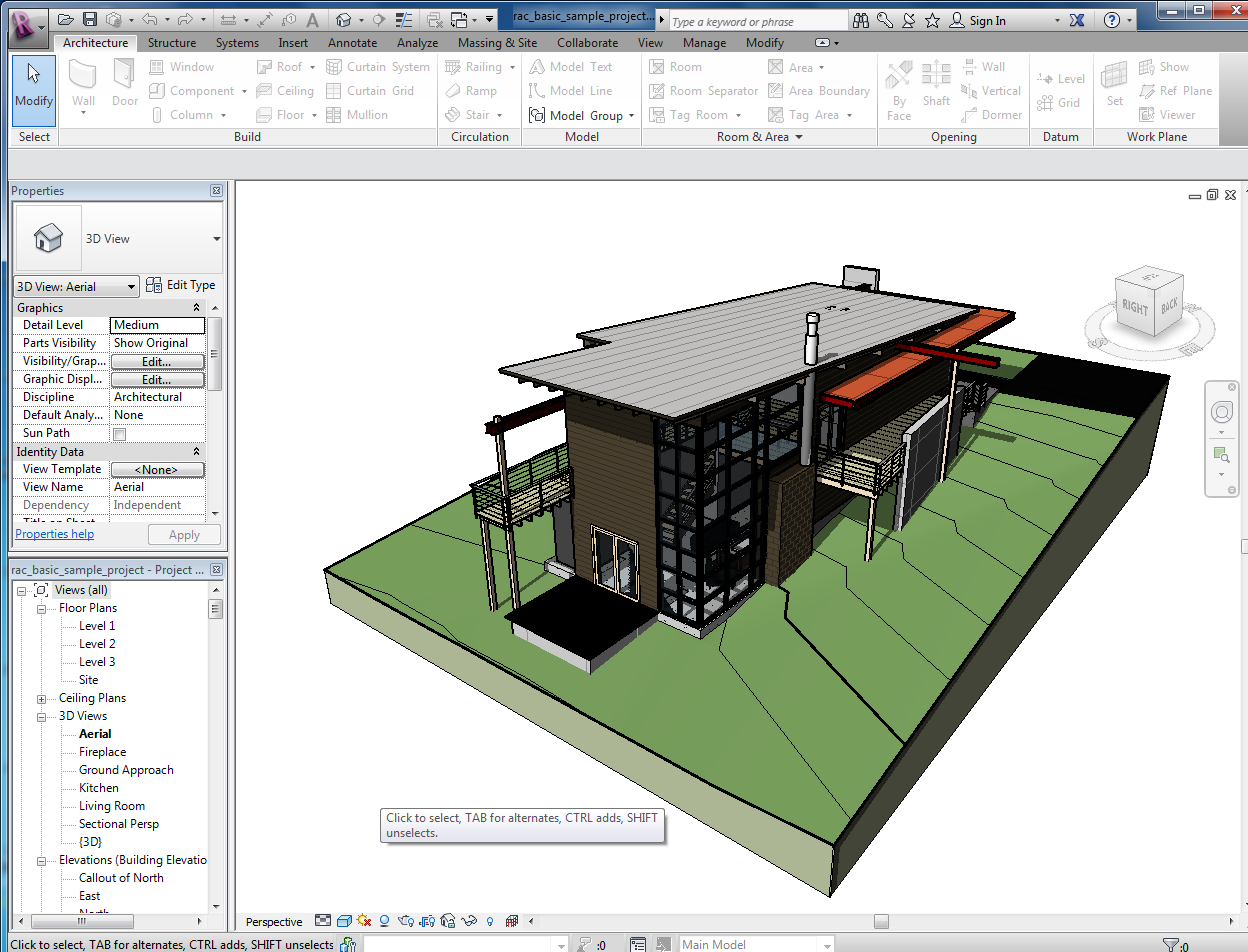Toggle shadows in view control bar
Viewport: 1248px width, 952px height.
click(385, 921)
